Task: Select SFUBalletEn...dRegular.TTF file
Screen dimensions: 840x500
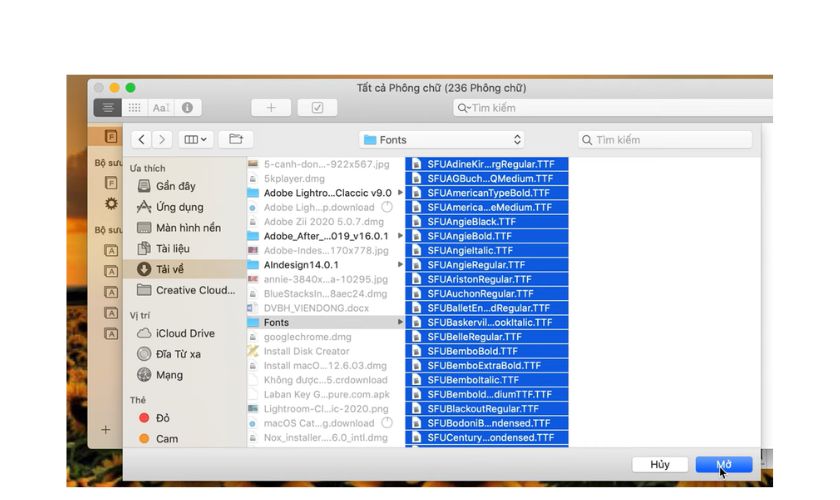Action: pyautogui.click(x=487, y=308)
